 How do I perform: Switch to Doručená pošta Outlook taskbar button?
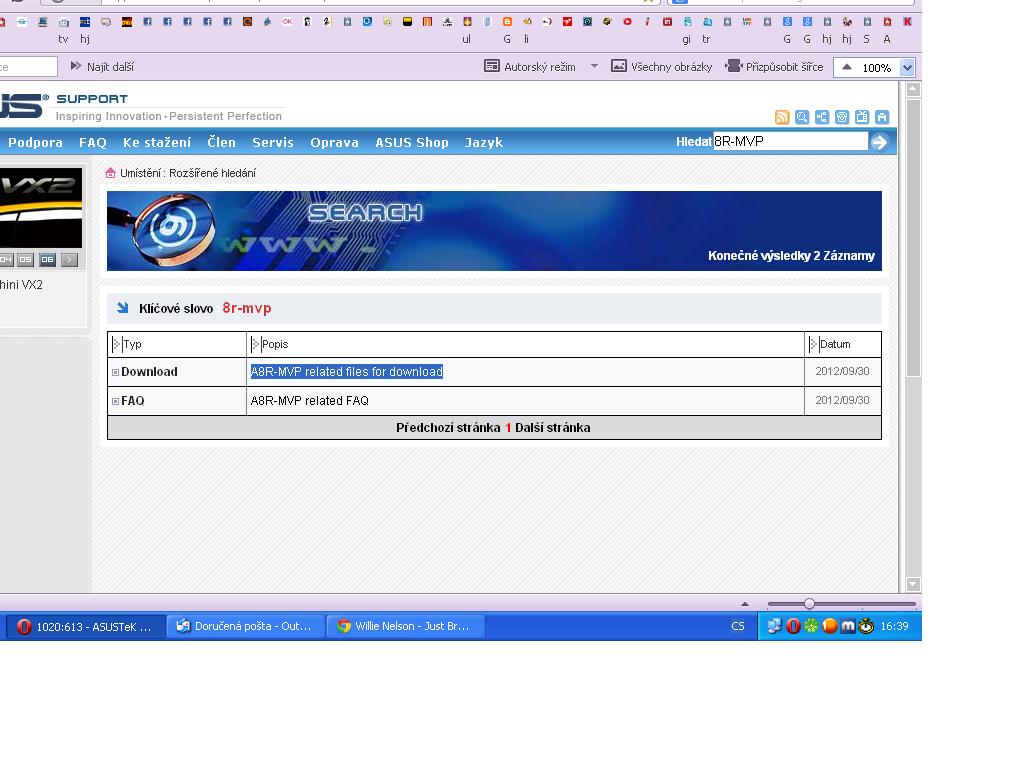click(245, 626)
